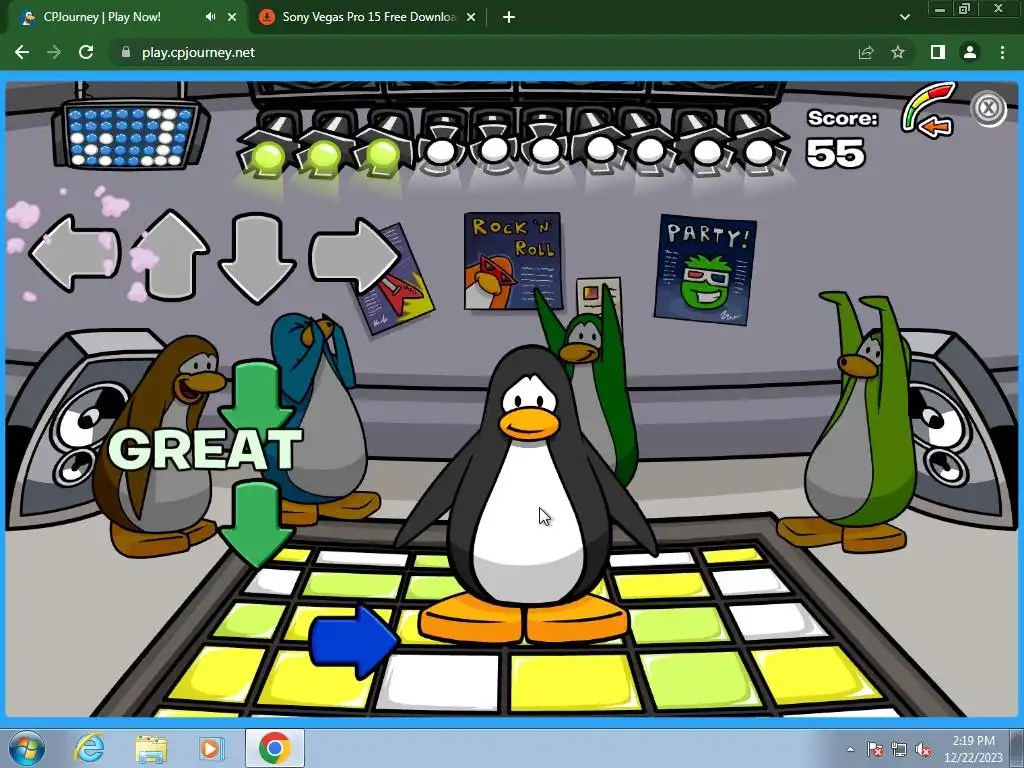1024x768 pixels.
Task: Close the Sony Vegas Pro tab
Action: tap(471, 17)
